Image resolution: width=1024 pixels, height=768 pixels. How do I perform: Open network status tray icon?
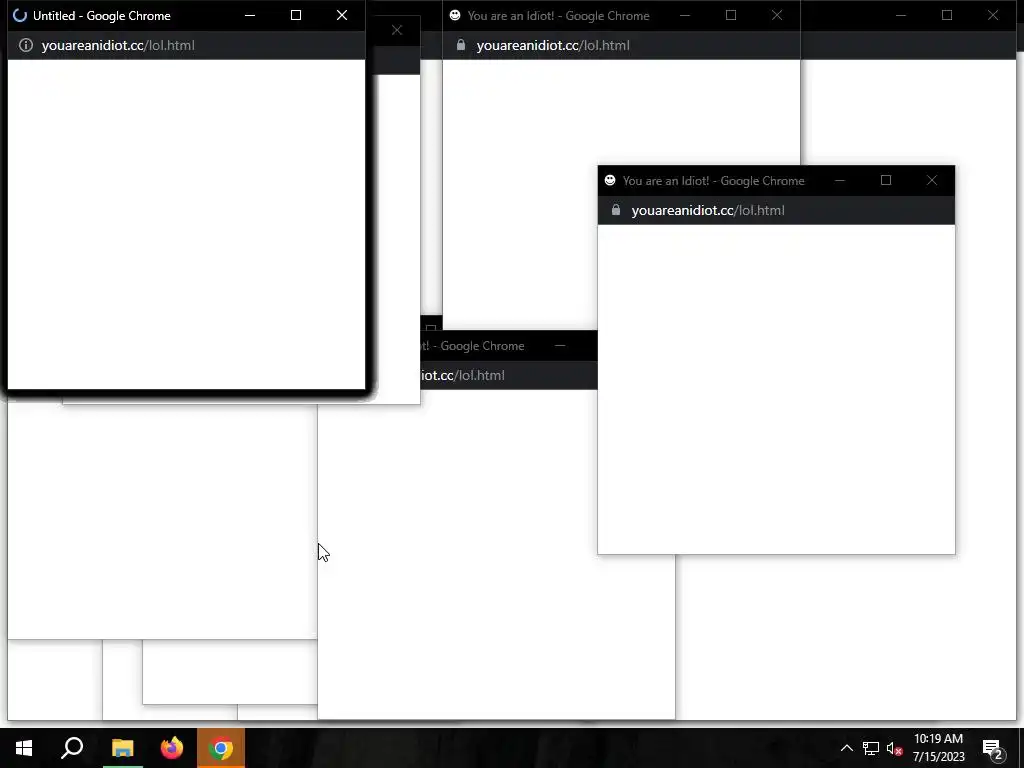[x=871, y=748]
